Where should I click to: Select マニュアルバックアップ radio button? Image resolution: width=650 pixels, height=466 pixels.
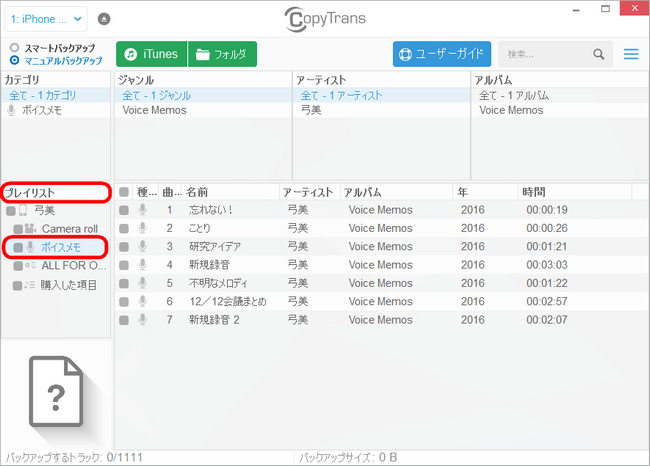pyautogui.click(x=15, y=61)
